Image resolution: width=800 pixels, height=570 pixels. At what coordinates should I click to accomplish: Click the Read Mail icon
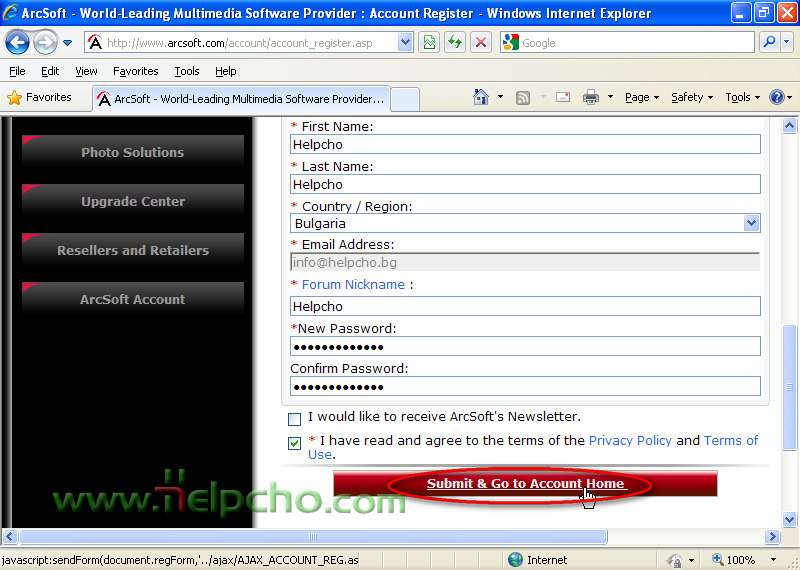tap(563, 97)
